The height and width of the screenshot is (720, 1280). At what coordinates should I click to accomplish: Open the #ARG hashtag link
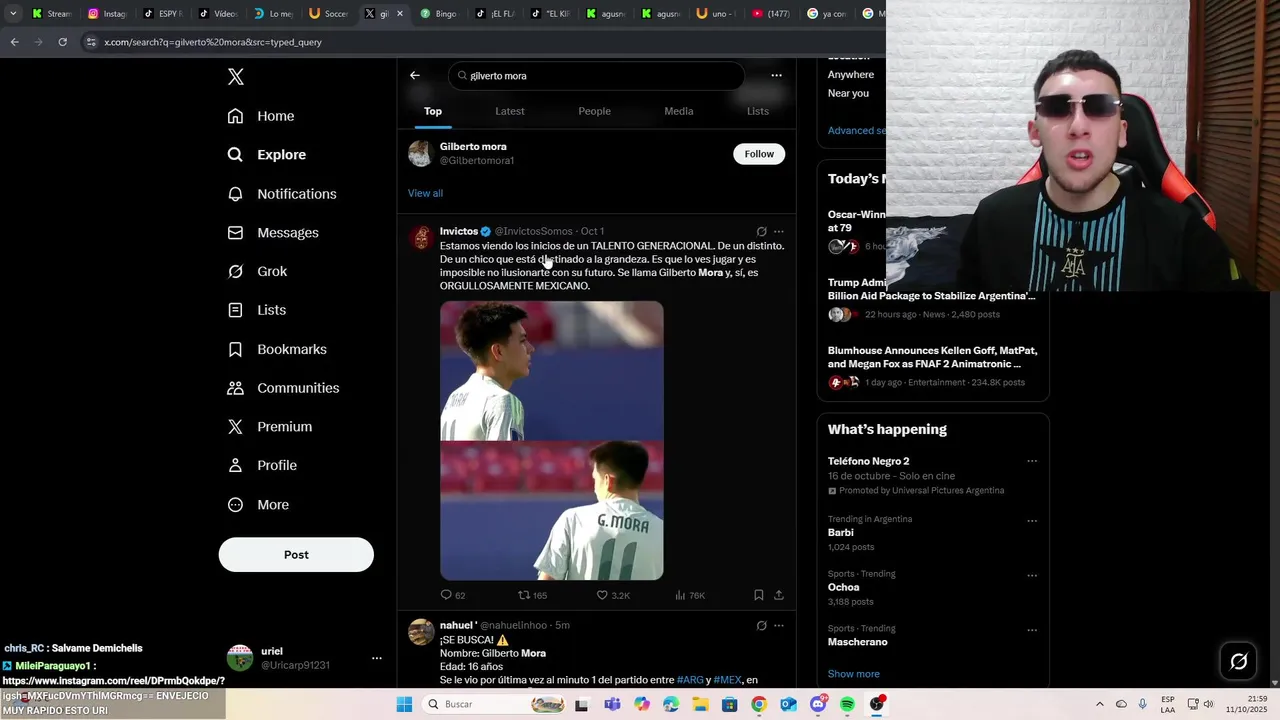[691, 680]
